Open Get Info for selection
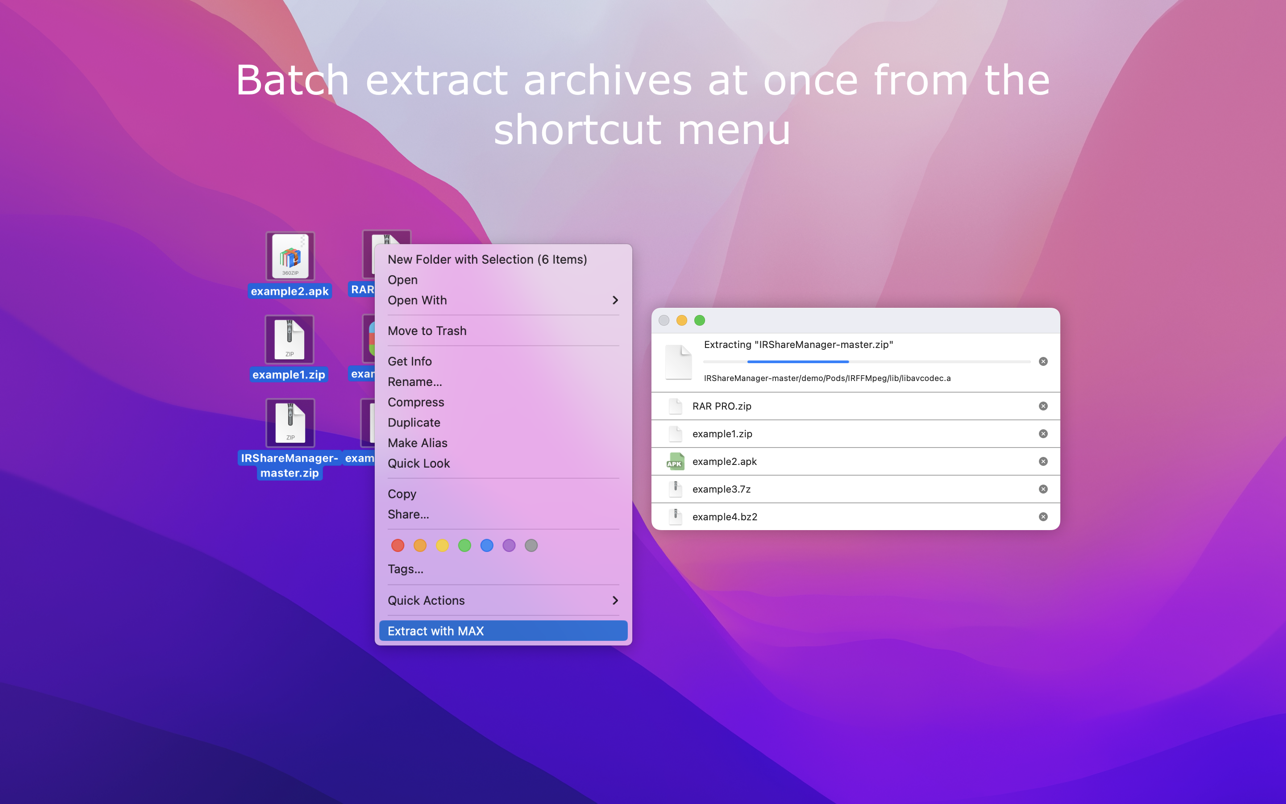The image size is (1286, 804). click(410, 361)
